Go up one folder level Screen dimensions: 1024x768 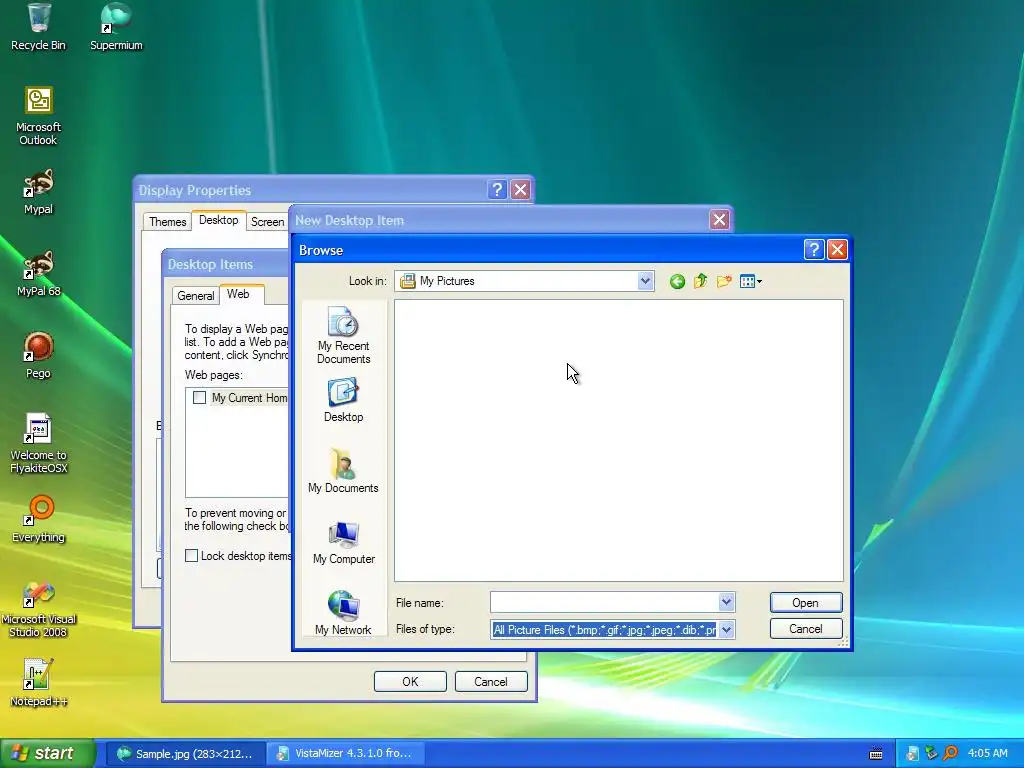tap(700, 281)
